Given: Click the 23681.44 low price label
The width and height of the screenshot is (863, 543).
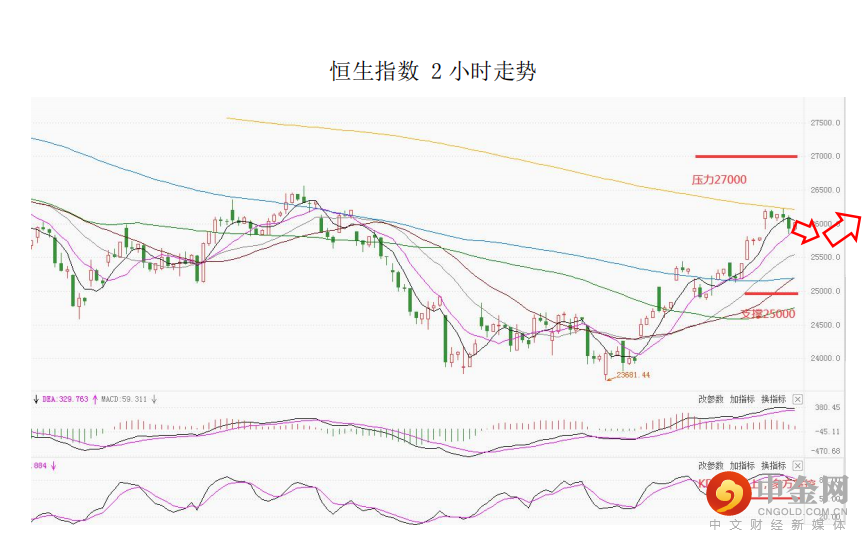Looking at the screenshot, I should tap(633, 375).
